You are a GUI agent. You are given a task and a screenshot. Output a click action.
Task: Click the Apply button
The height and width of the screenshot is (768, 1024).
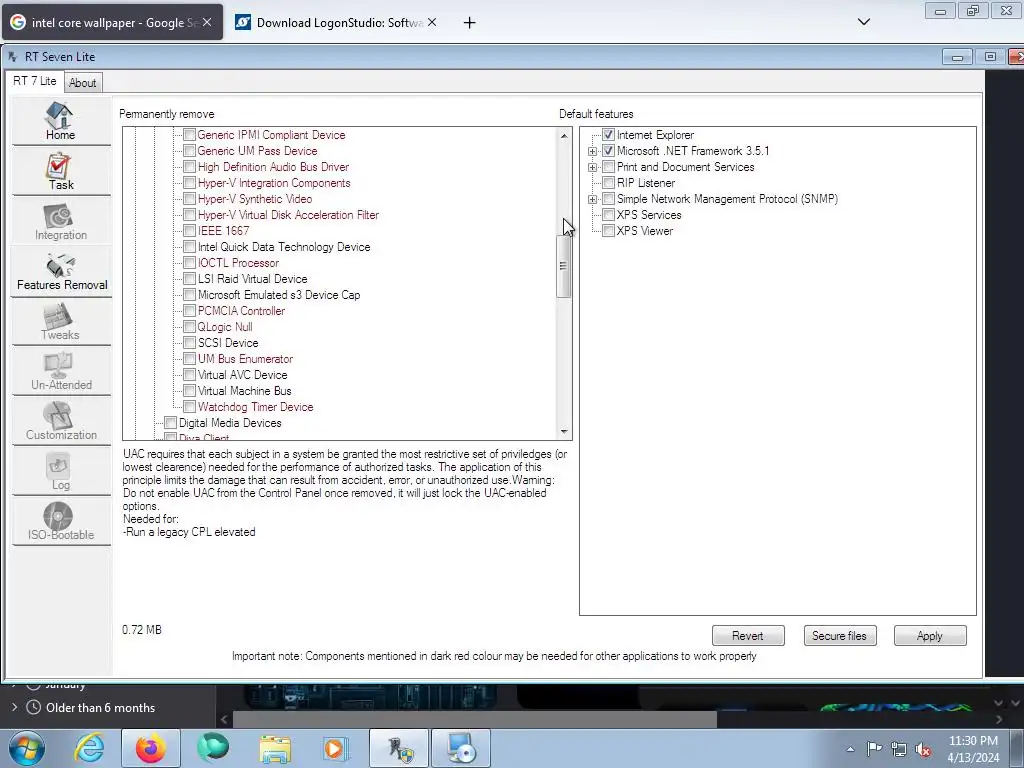tap(929, 635)
